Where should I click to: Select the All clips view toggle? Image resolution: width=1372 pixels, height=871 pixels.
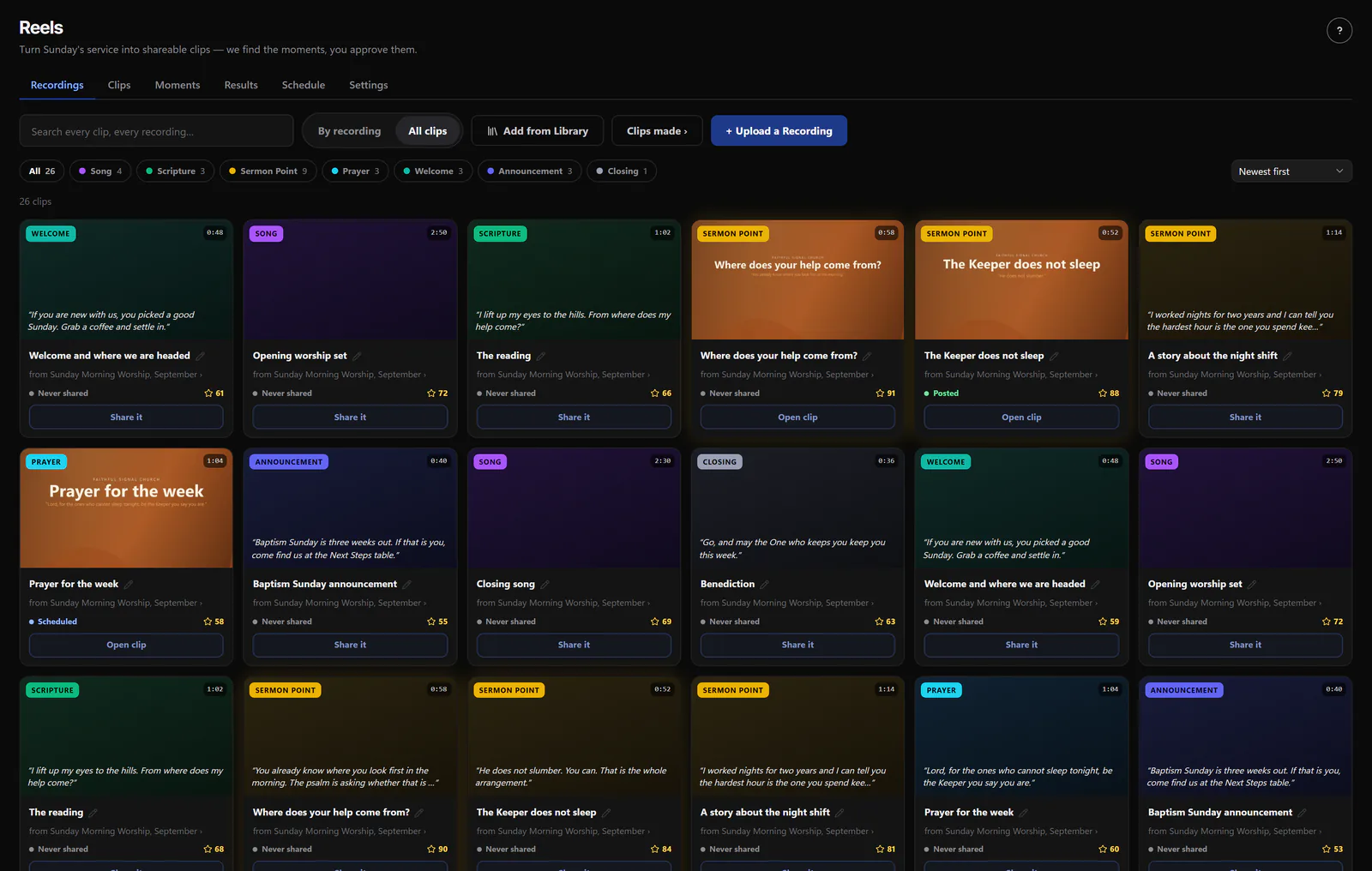(427, 131)
